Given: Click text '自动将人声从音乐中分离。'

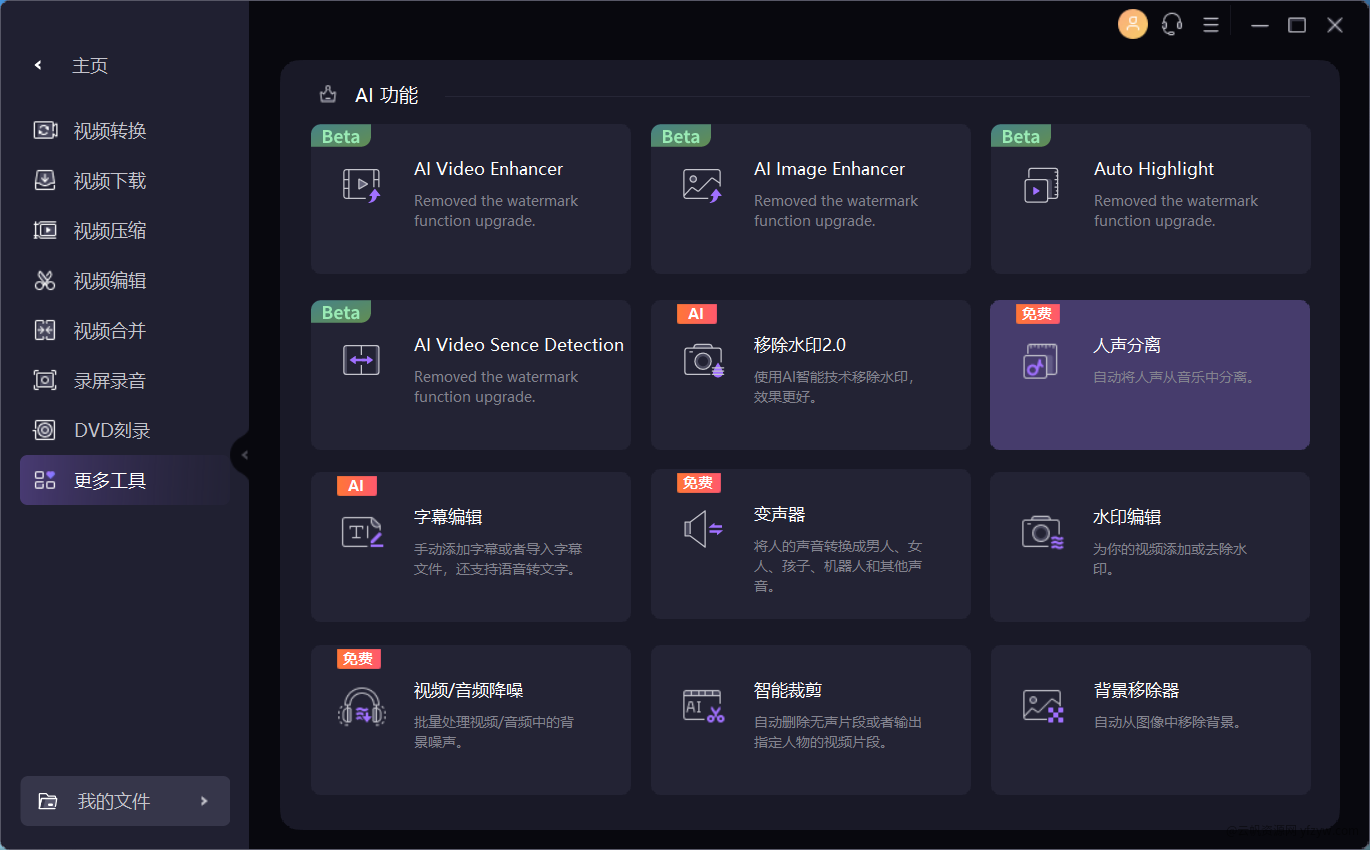Looking at the screenshot, I should pos(1174,377).
